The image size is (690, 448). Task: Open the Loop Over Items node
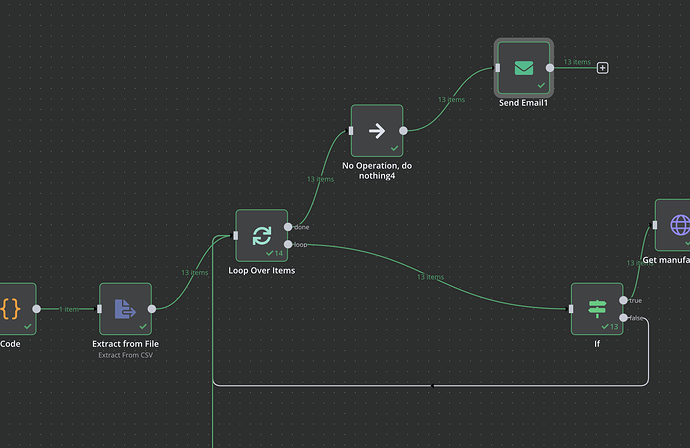point(262,235)
